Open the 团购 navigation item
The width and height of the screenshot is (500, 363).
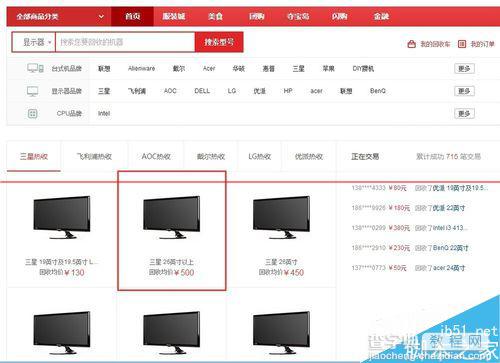(x=257, y=16)
